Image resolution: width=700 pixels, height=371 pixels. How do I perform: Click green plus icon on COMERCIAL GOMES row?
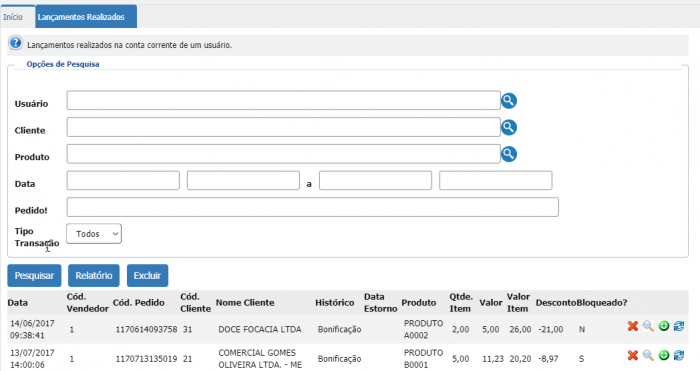664,355
